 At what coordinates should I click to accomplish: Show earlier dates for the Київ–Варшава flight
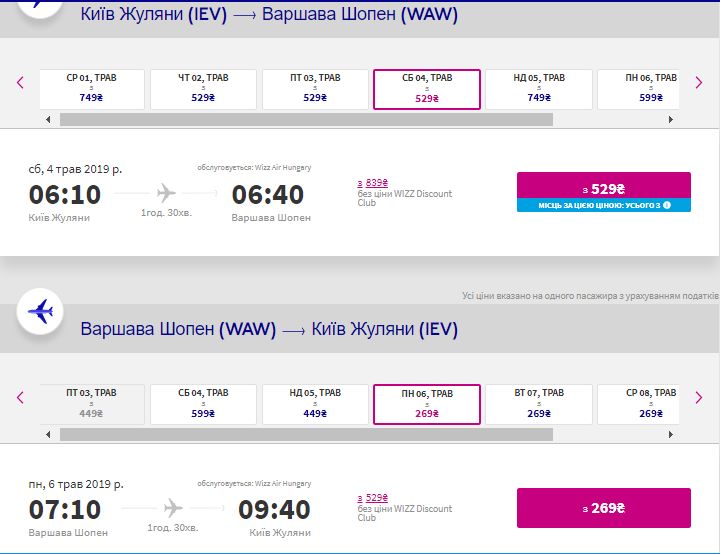[20, 83]
